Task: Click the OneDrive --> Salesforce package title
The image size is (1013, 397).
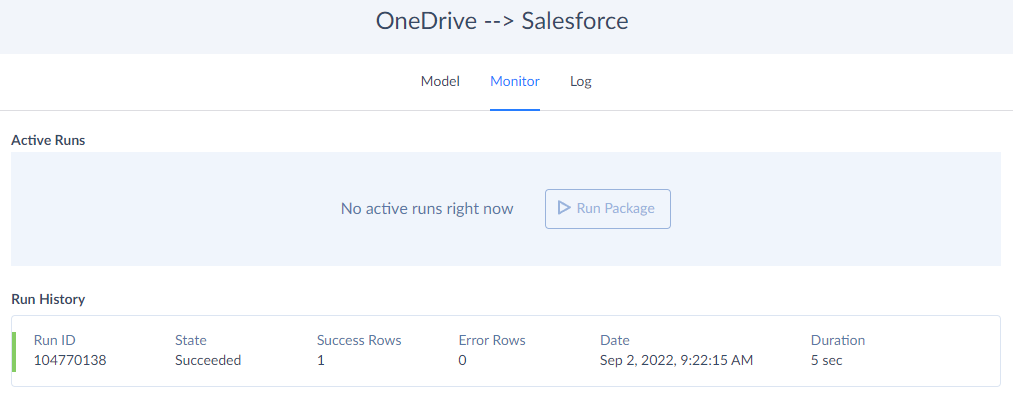Action: pyautogui.click(x=502, y=21)
